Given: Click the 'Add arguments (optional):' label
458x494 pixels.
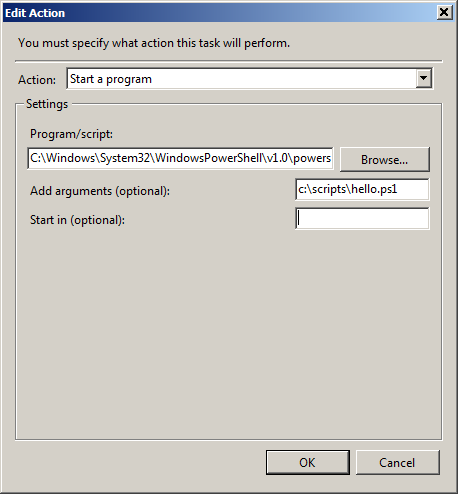Looking at the screenshot, I should (x=100, y=191).
